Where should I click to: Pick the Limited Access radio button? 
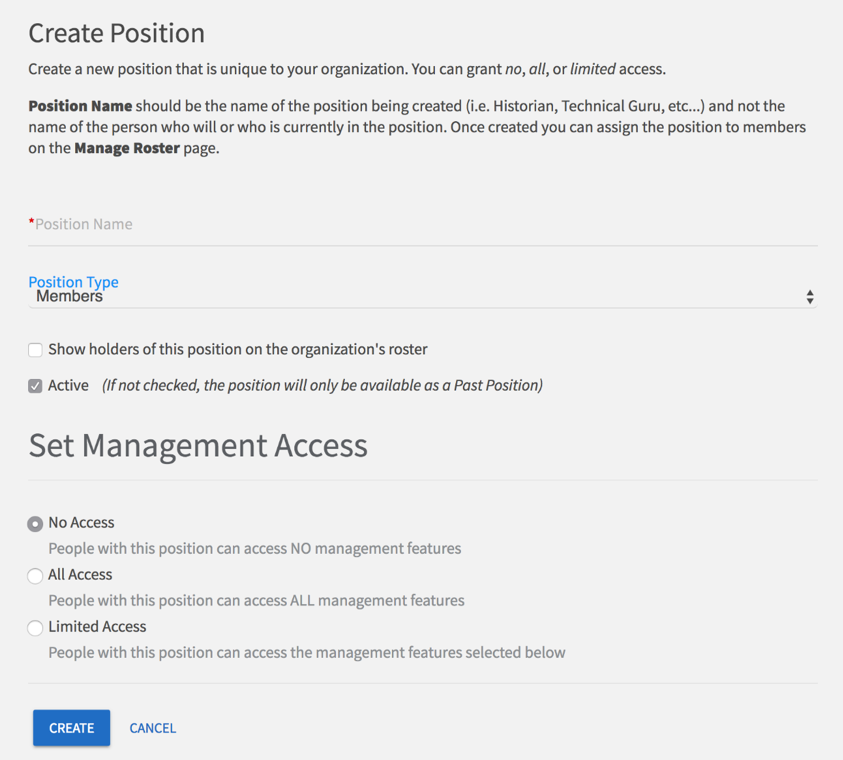point(35,628)
